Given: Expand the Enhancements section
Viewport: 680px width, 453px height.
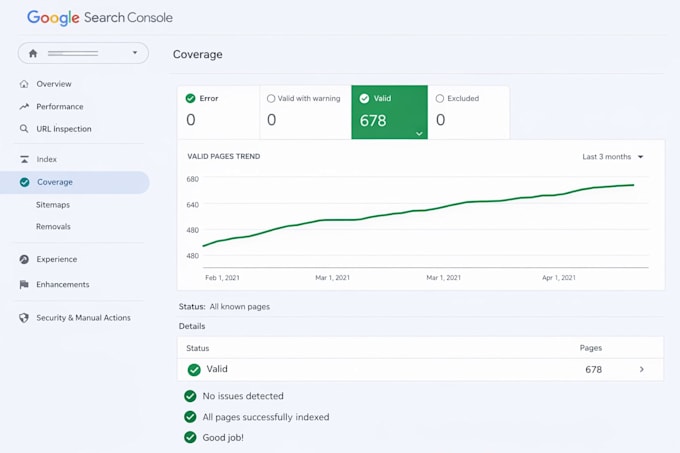Looking at the screenshot, I should pyautogui.click(x=63, y=284).
